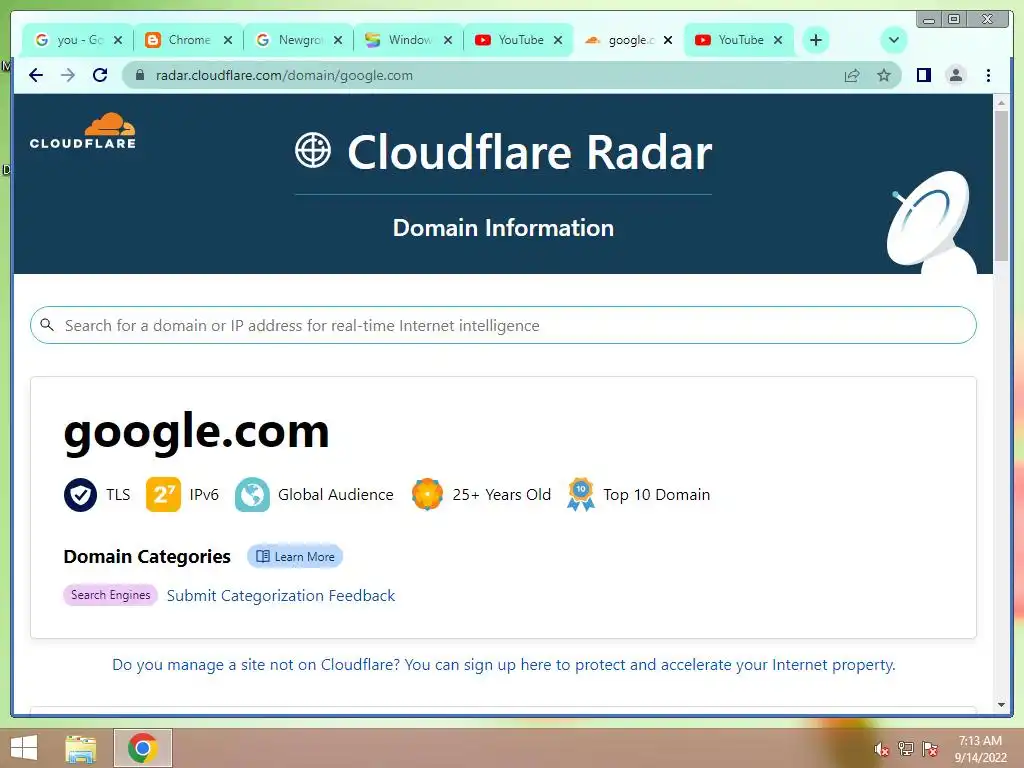The image size is (1024, 768).
Task: Switch to the Newgrounds Google tab
Action: click(x=298, y=40)
